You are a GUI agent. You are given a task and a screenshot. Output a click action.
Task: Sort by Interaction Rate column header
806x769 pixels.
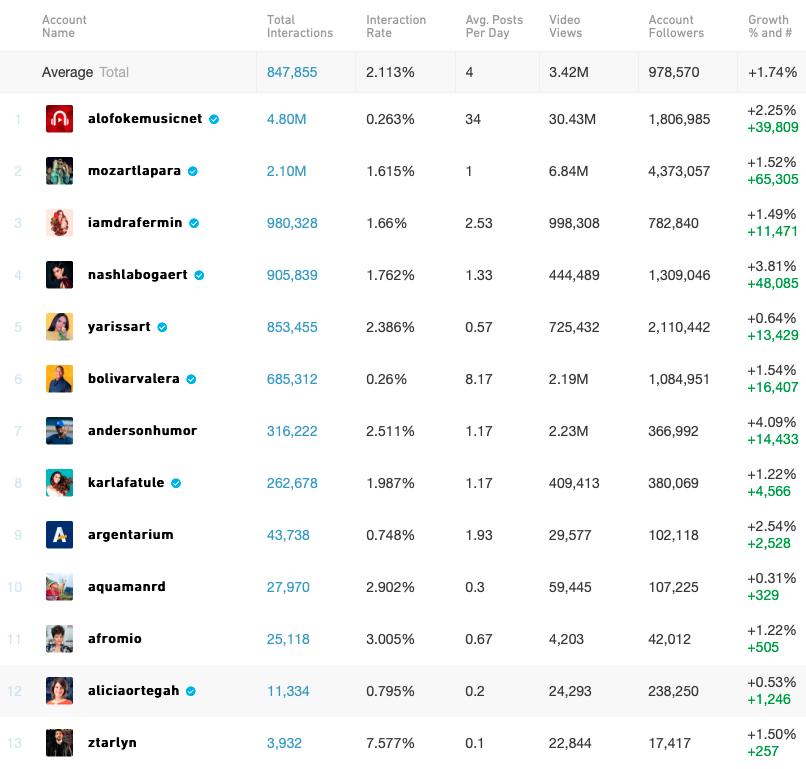pos(396,26)
